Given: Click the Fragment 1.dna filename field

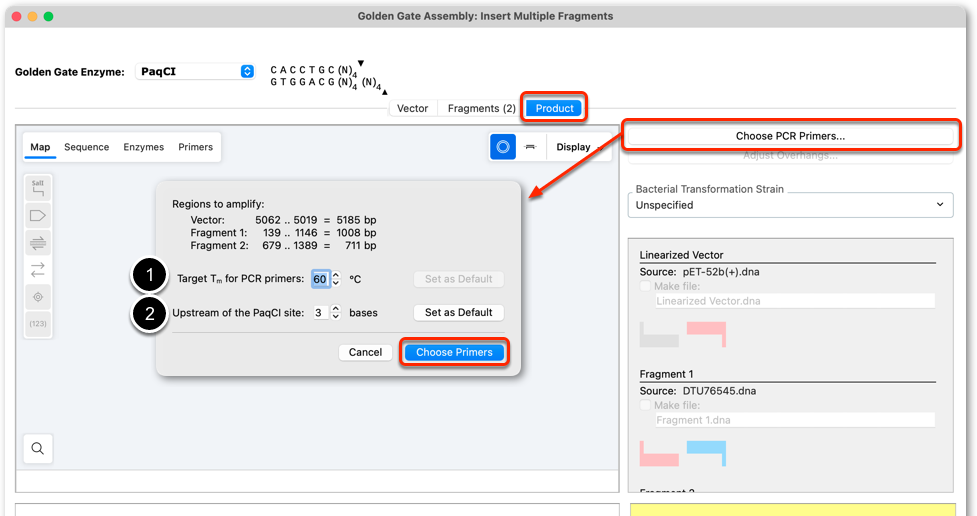Looking at the screenshot, I should [x=794, y=420].
